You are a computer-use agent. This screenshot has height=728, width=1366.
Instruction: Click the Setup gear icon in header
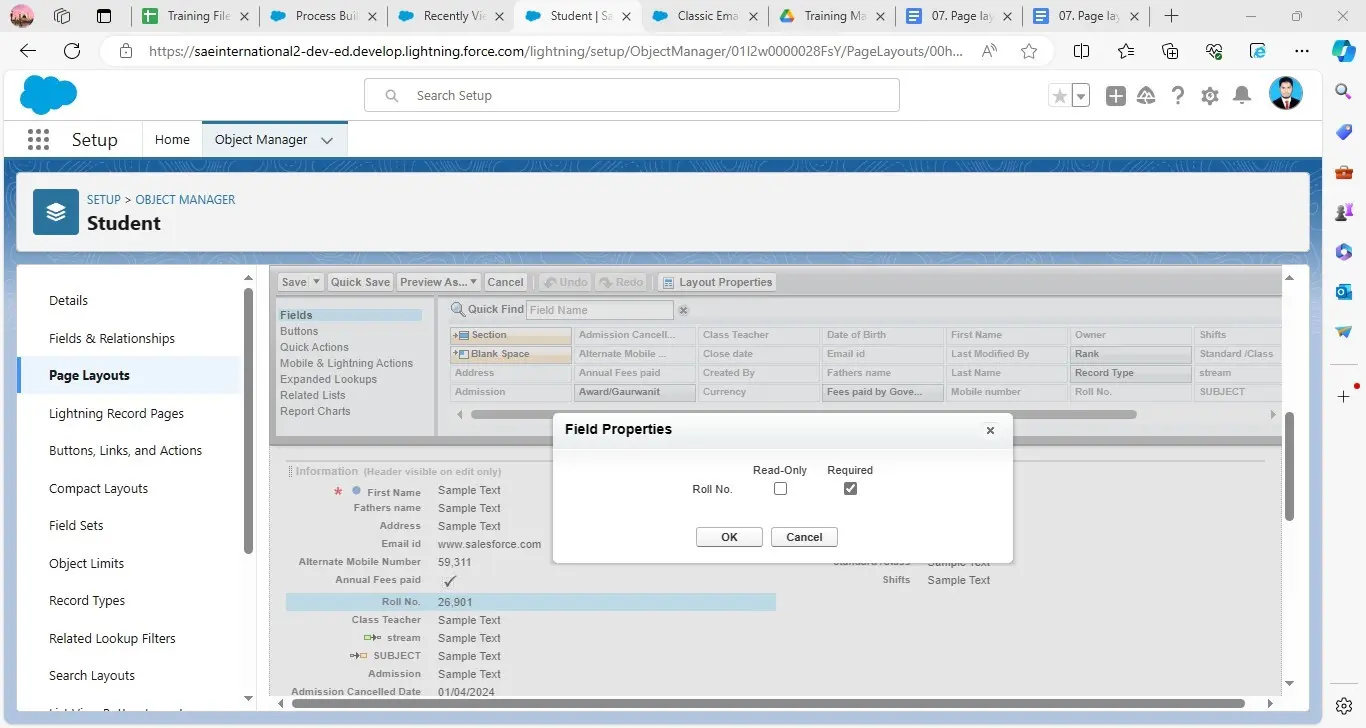1210,96
